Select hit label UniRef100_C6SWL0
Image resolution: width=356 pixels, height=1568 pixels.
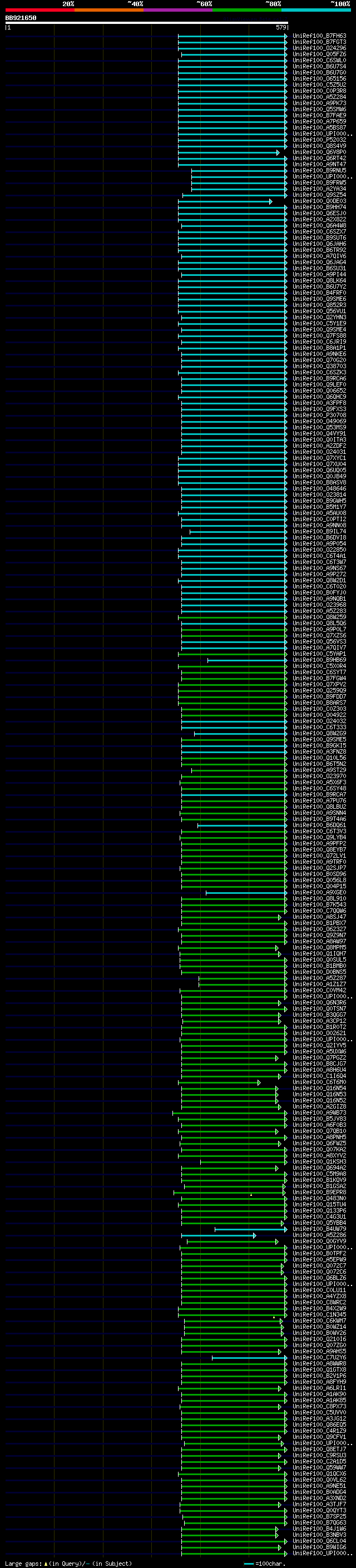[319, 60]
